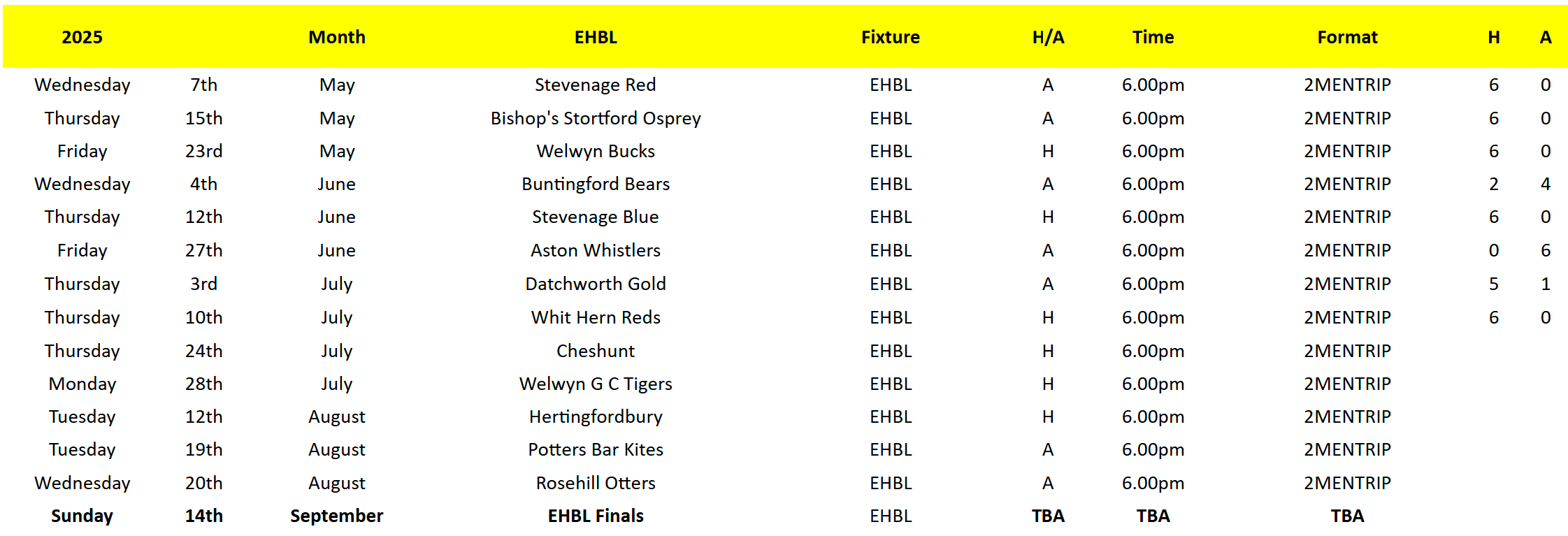Click the H/A column header
Screen dimensions: 1568x536
click(1048, 37)
